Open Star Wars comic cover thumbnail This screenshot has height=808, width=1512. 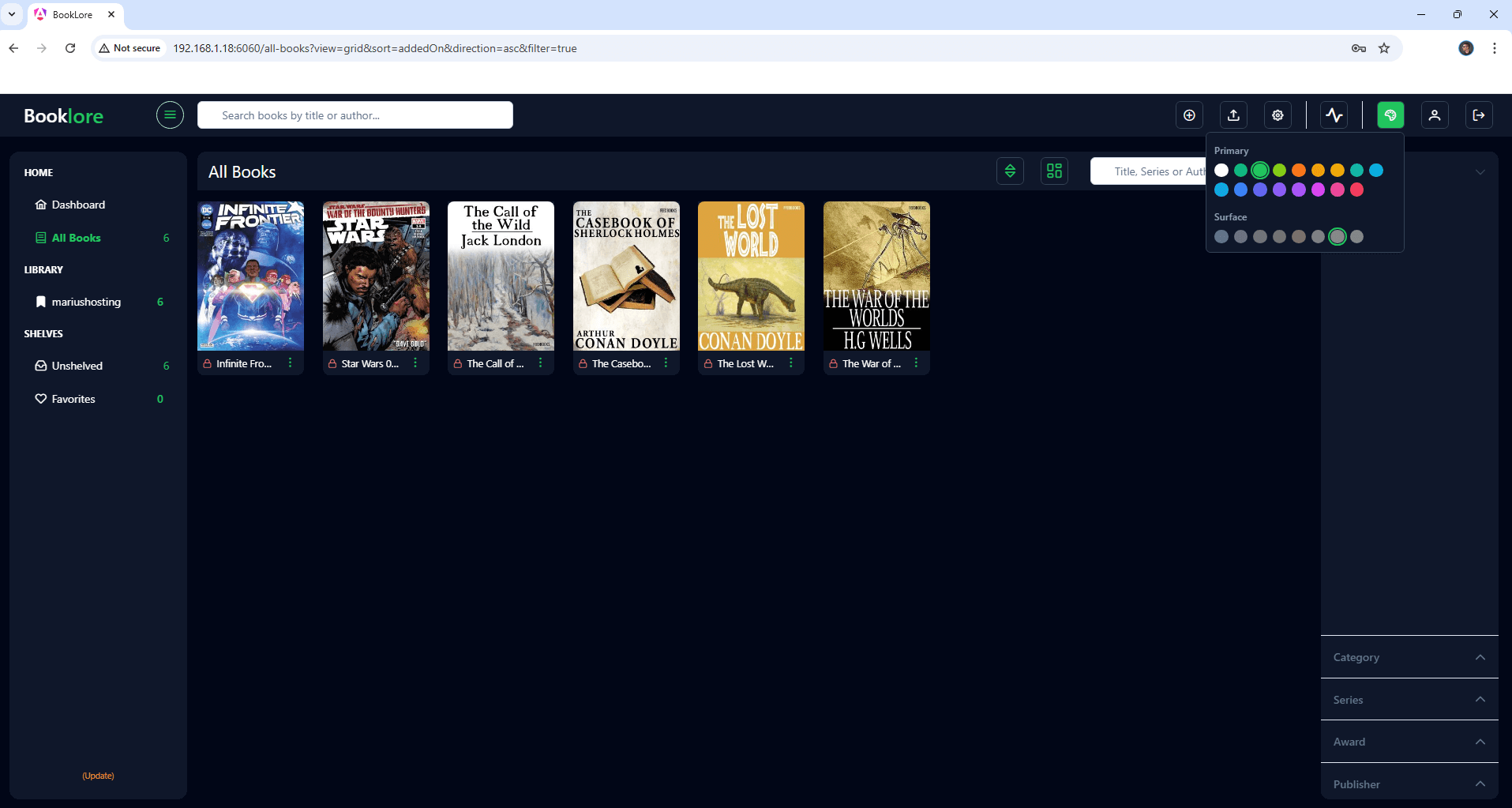tap(376, 276)
